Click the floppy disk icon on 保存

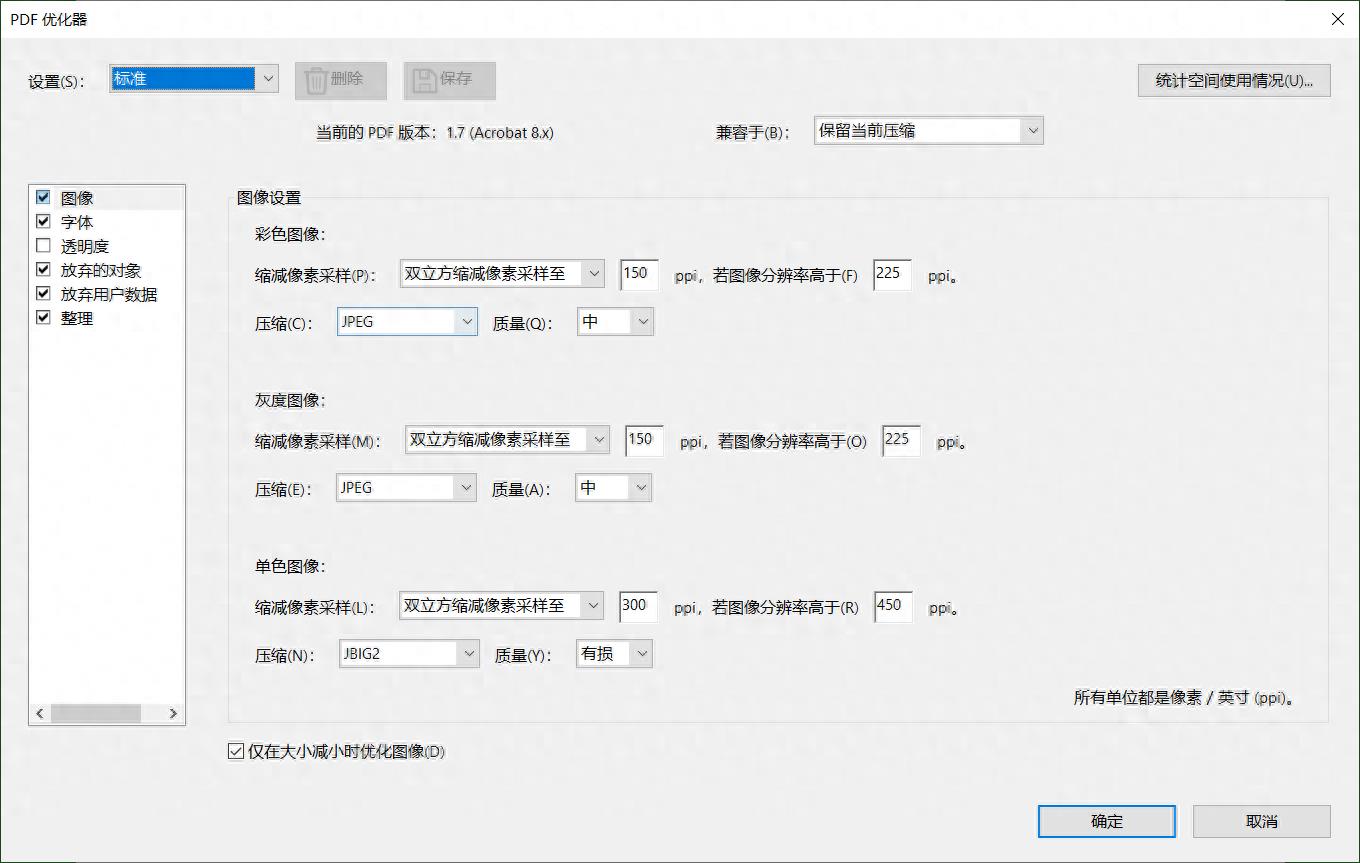pyautogui.click(x=425, y=80)
